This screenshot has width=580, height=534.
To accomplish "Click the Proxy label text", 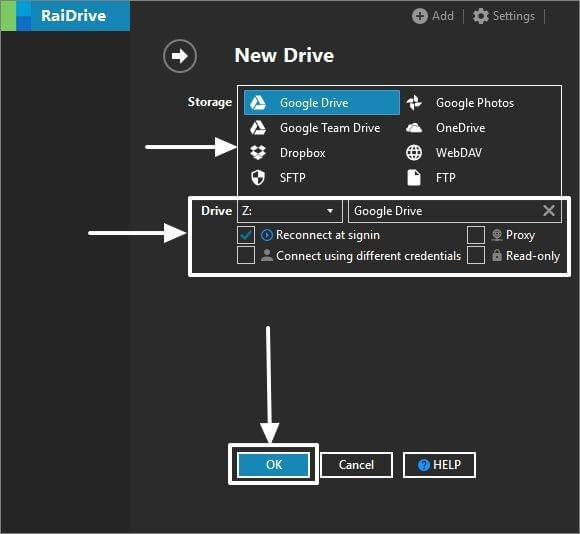I will point(520,235).
